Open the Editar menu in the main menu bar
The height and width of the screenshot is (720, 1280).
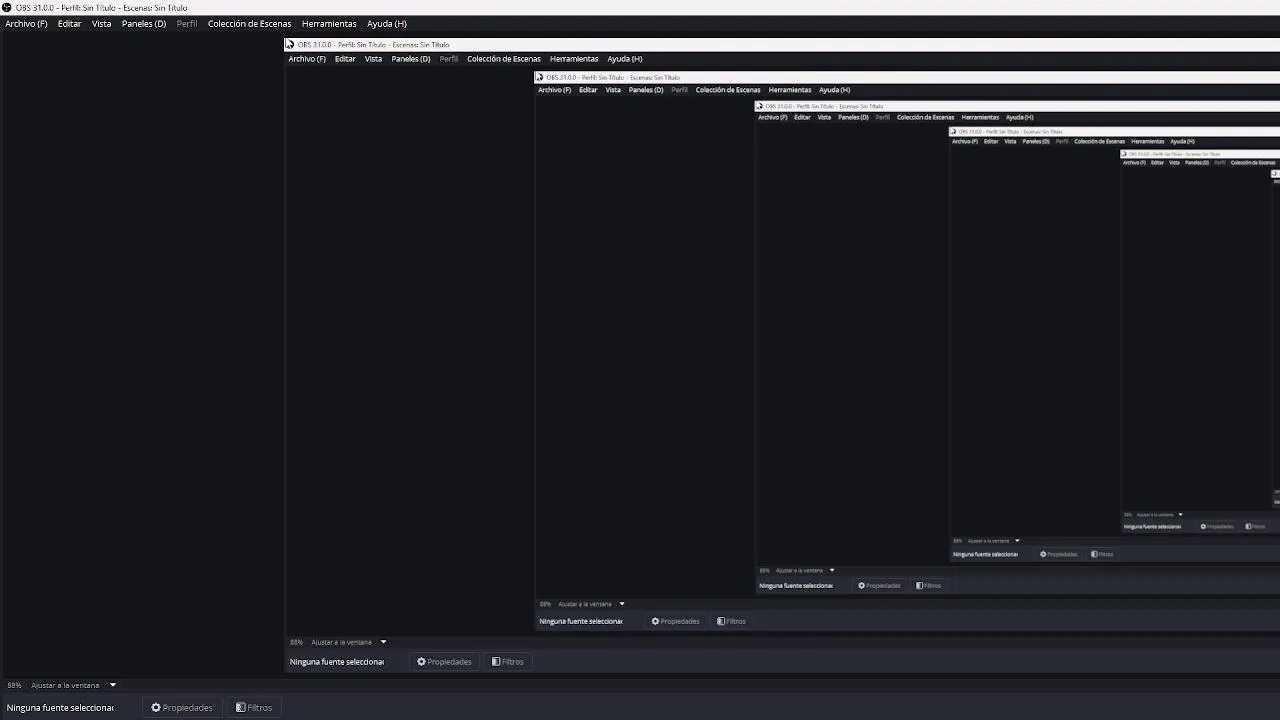click(70, 24)
